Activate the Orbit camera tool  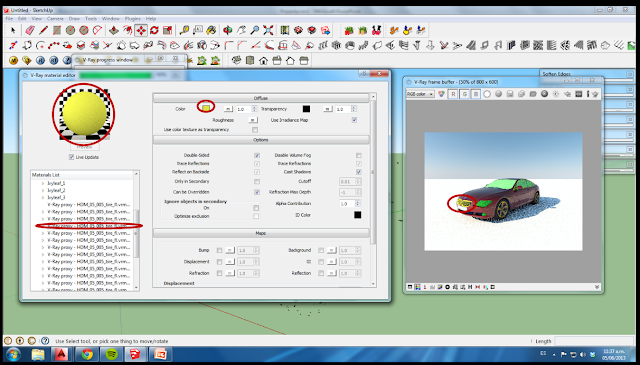[x=228, y=30]
